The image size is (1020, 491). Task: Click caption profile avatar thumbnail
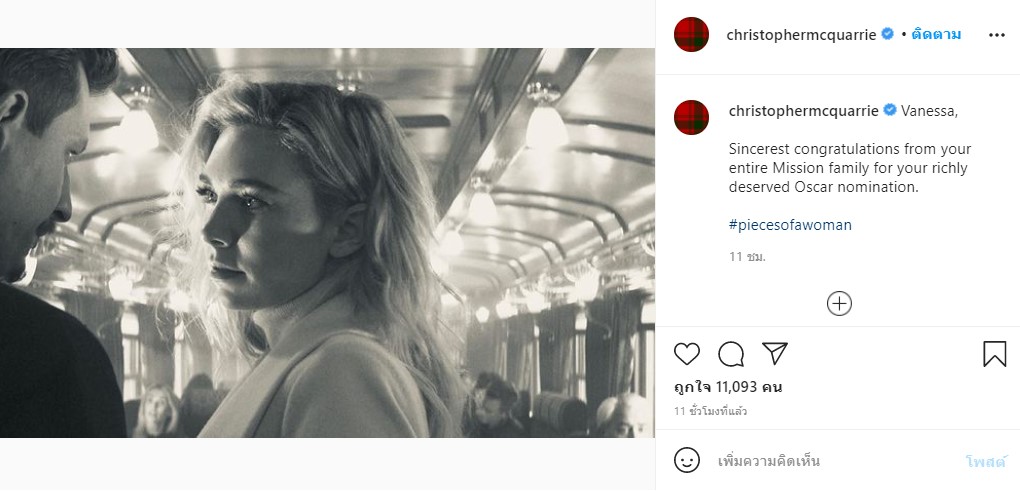pos(692,117)
